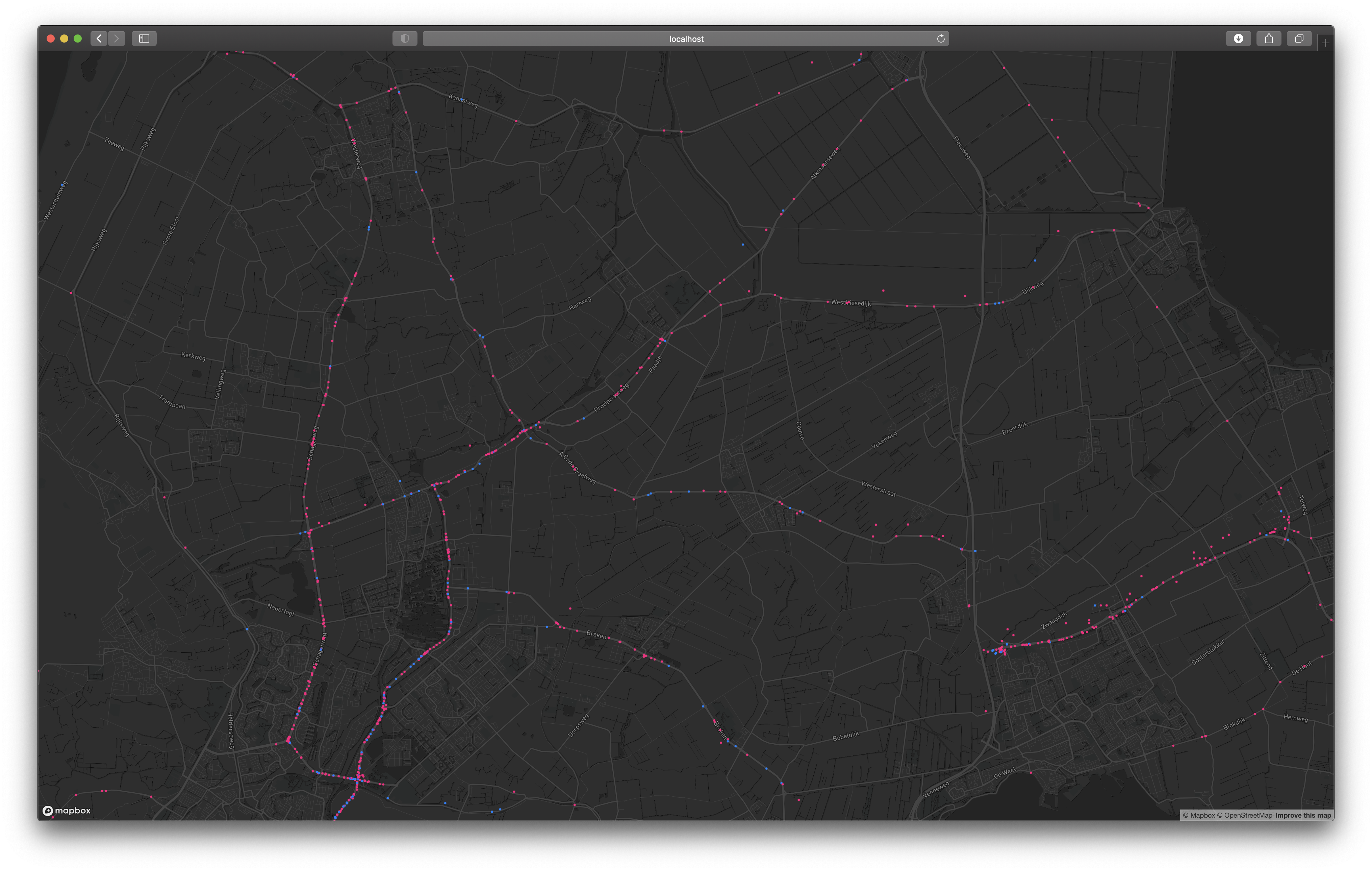This screenshot has height=871, width=1372.
Task: Minimize the window with the yellow button
Action: [64, 38]
